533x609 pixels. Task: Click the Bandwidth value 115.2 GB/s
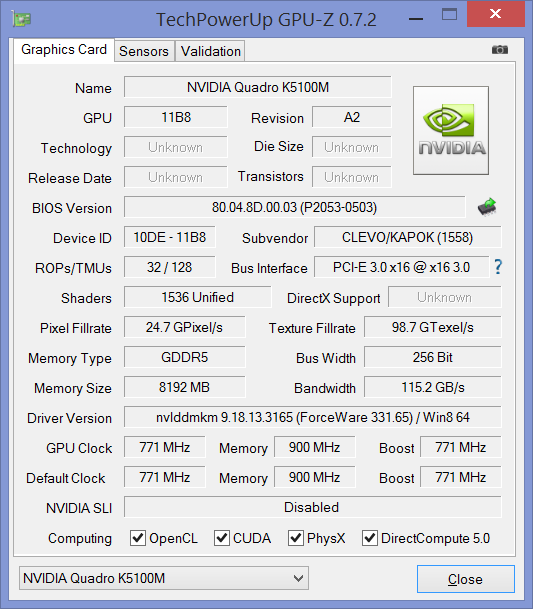coord(433,387)
